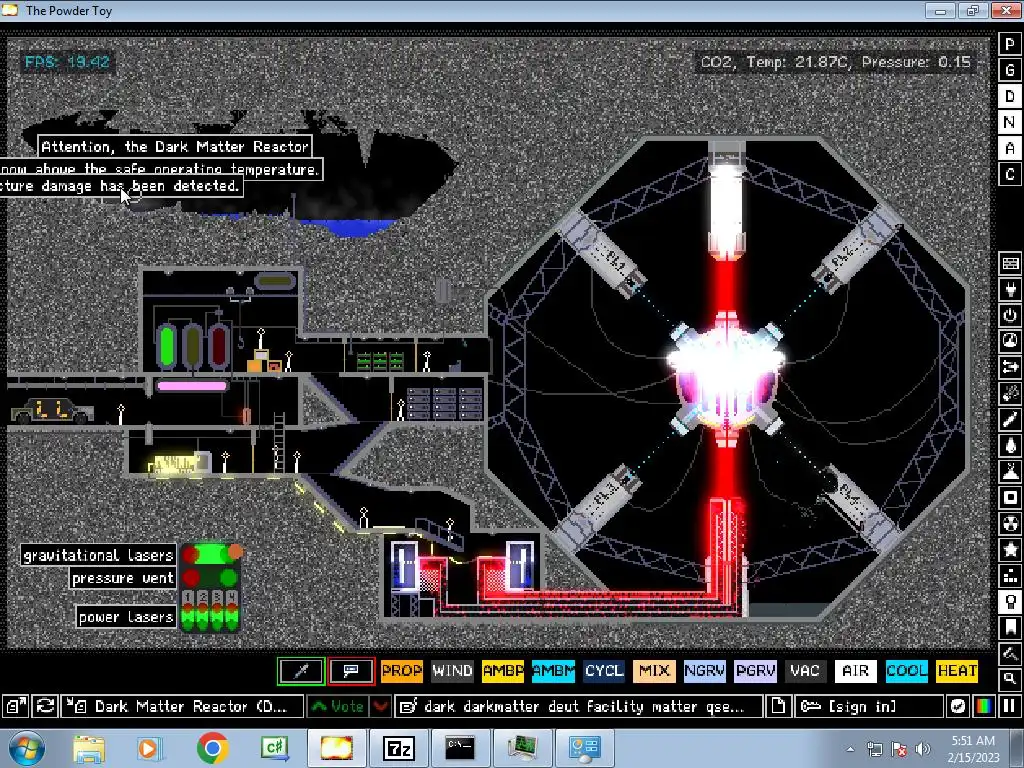Select the PGRV tool
This screenshot has width=1024, height=768.
coord(756,671)
